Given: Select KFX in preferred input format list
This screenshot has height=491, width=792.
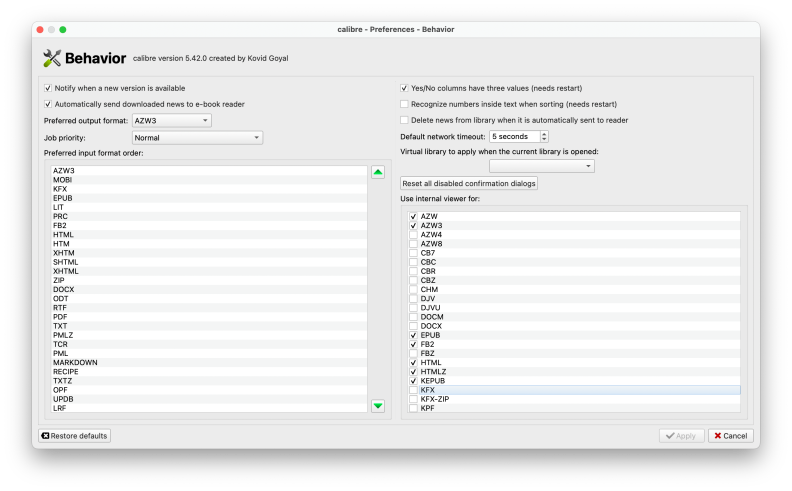Looking at the screenshot, I should pyautogui.click(x=209, y=189).
